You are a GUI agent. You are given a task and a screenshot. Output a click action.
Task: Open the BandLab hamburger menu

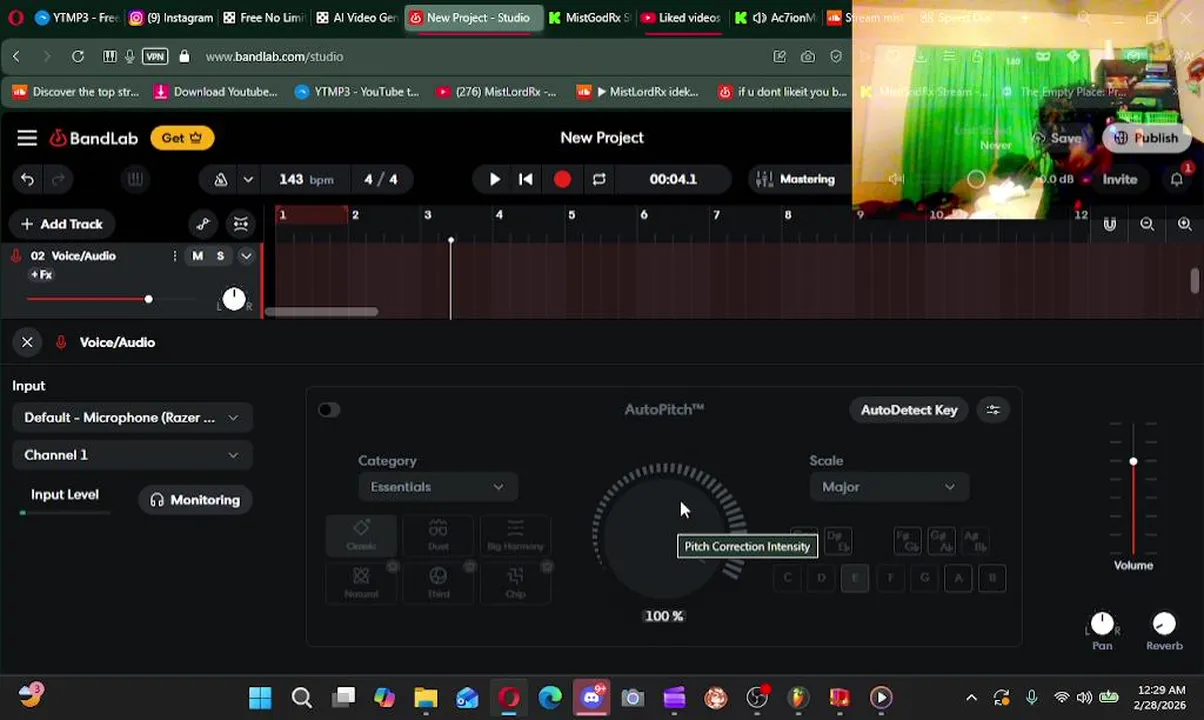[27, 138]
